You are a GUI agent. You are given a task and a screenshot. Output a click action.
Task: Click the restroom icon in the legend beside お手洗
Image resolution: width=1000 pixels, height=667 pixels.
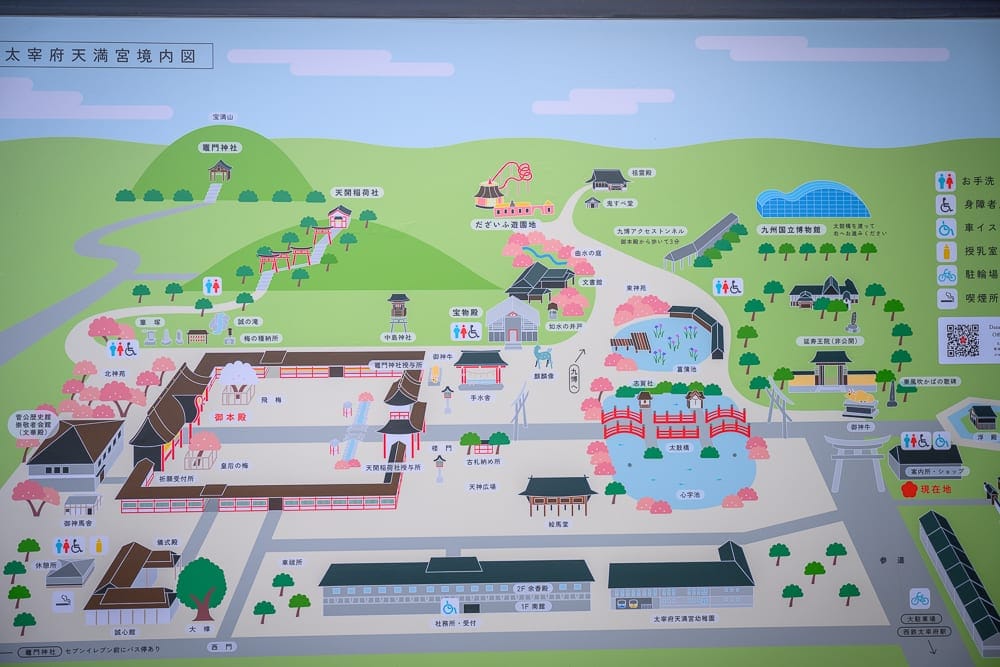coord(945,181)
